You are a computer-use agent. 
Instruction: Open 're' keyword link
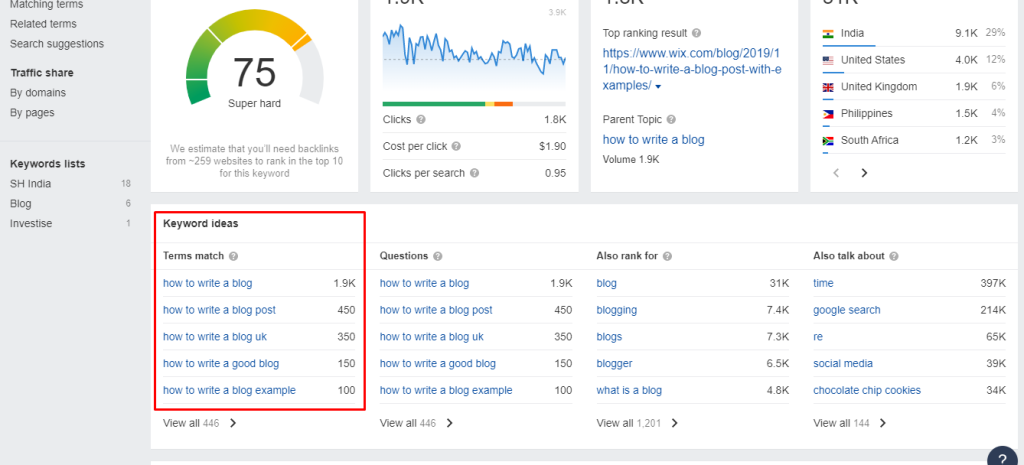click(x=818, y=337)
